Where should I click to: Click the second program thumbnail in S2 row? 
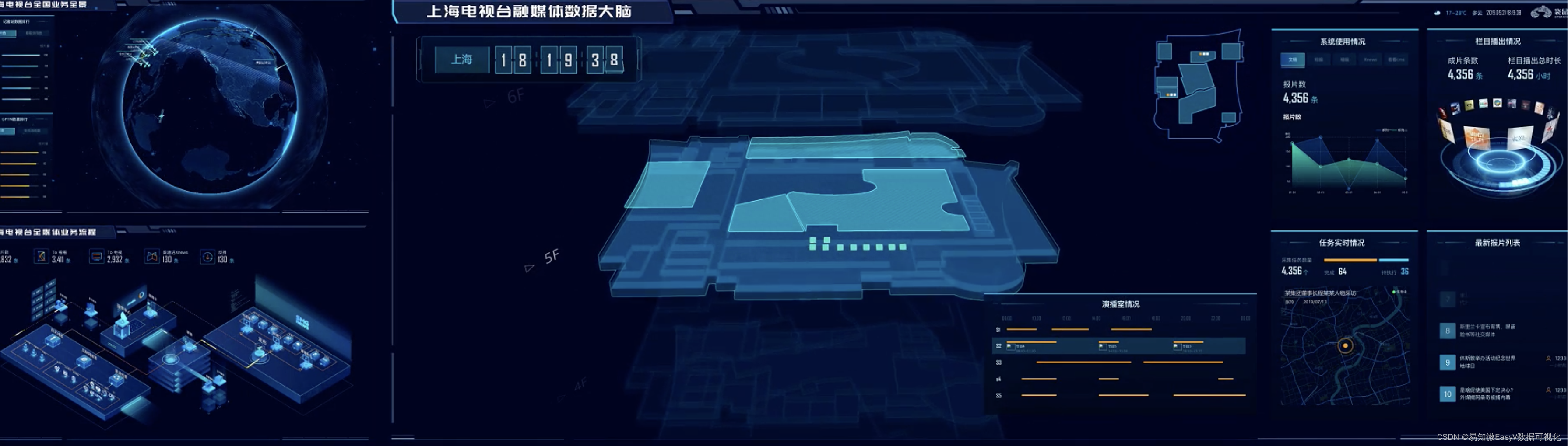pos(1103,346)
